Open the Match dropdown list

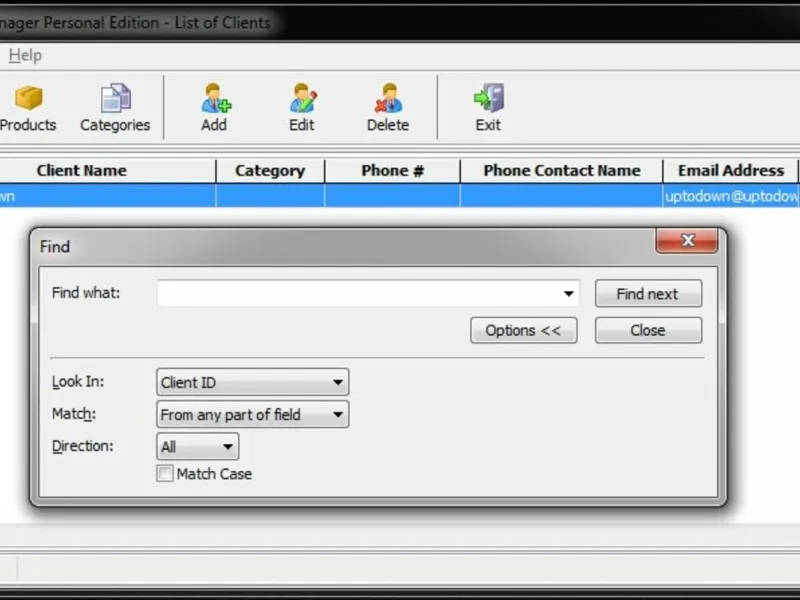pos(253,414)
